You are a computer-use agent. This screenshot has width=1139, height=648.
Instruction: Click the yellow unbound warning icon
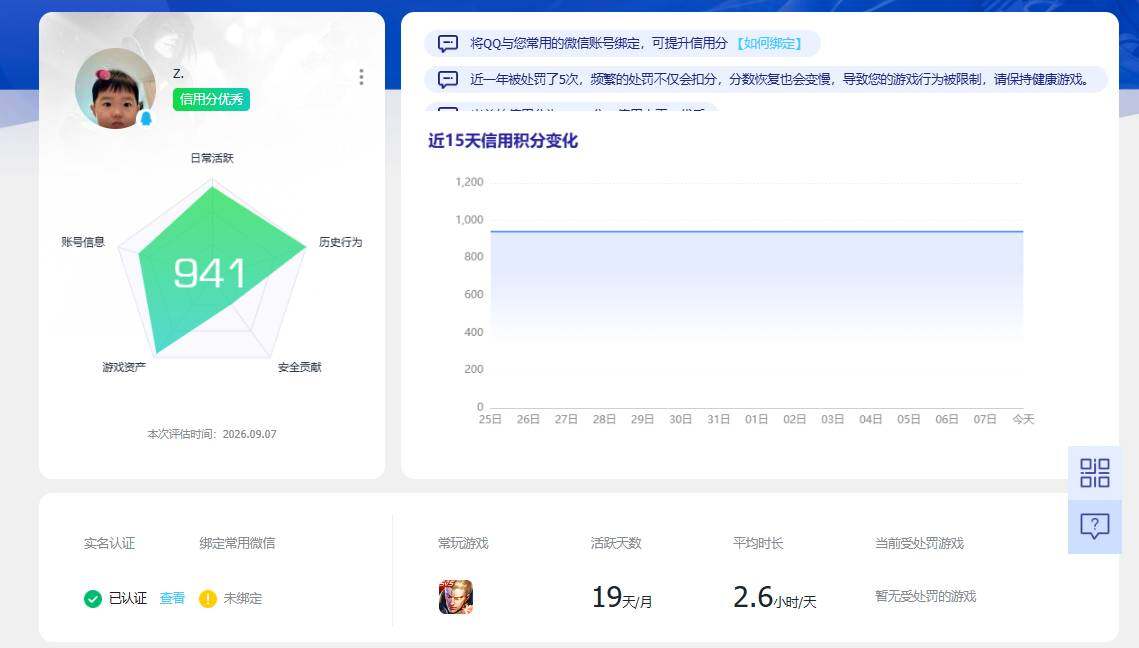[208, 599]
